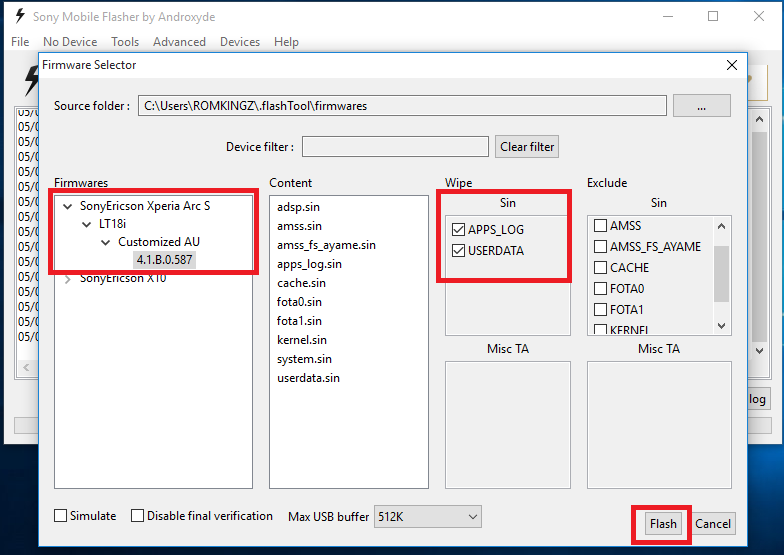The width and height of the screenshot is (784, 555).
Task: Open the Tools menu
Action: [x=125, y=42]
